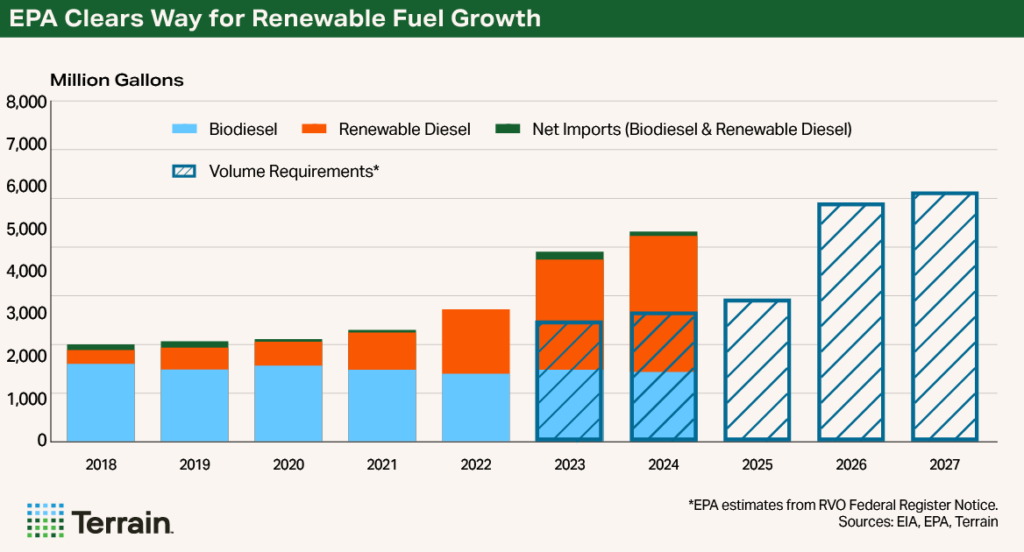This screenshot has width=1024, height=552.
Task: Click the chart title 'EPA Clears Way for Renewable Fuel Growth'
Action: (275, 18)
